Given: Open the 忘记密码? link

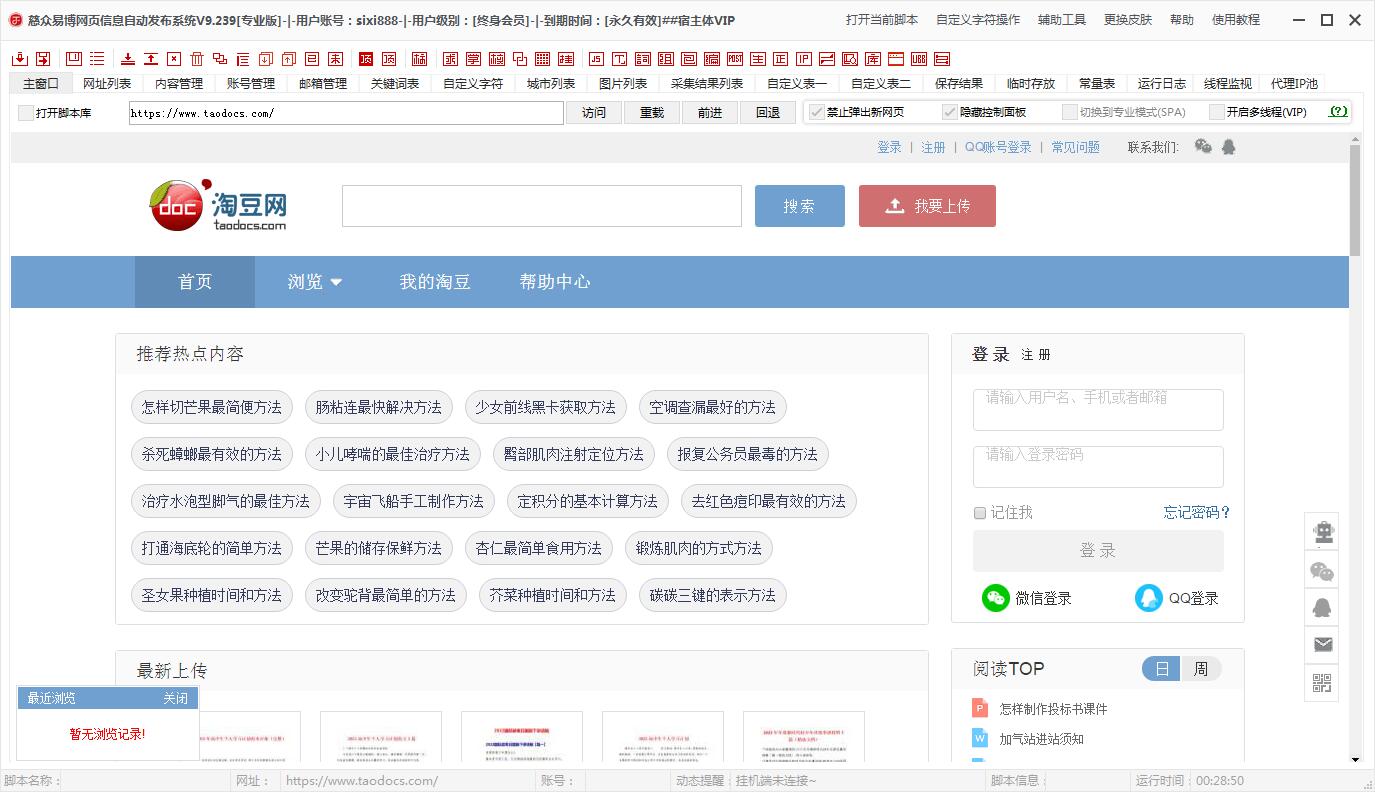Looking at the screenshot, I should [1197, 512].
